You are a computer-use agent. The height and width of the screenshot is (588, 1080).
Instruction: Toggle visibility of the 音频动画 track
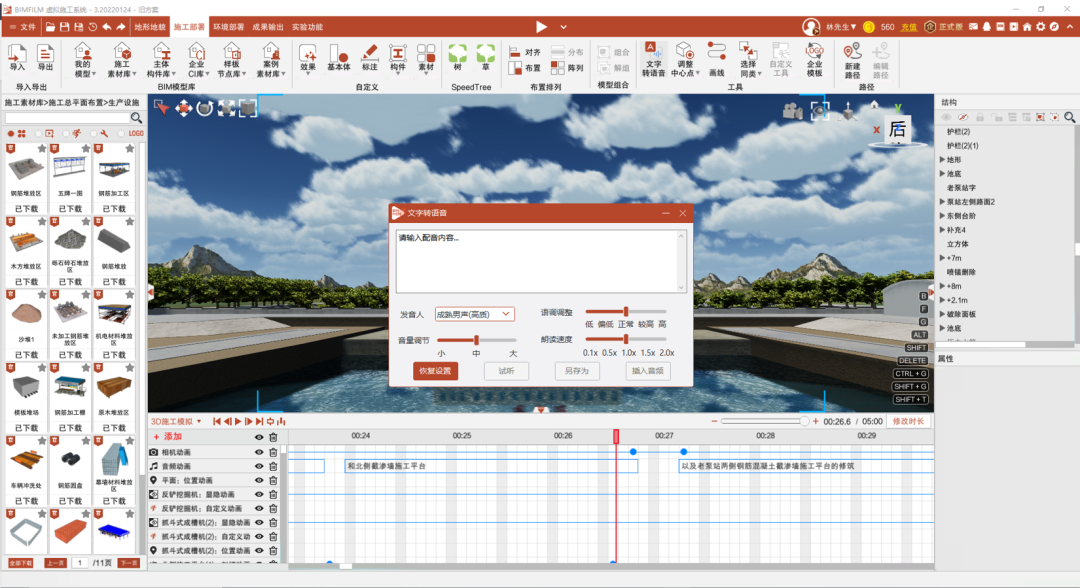coord(259,466)
